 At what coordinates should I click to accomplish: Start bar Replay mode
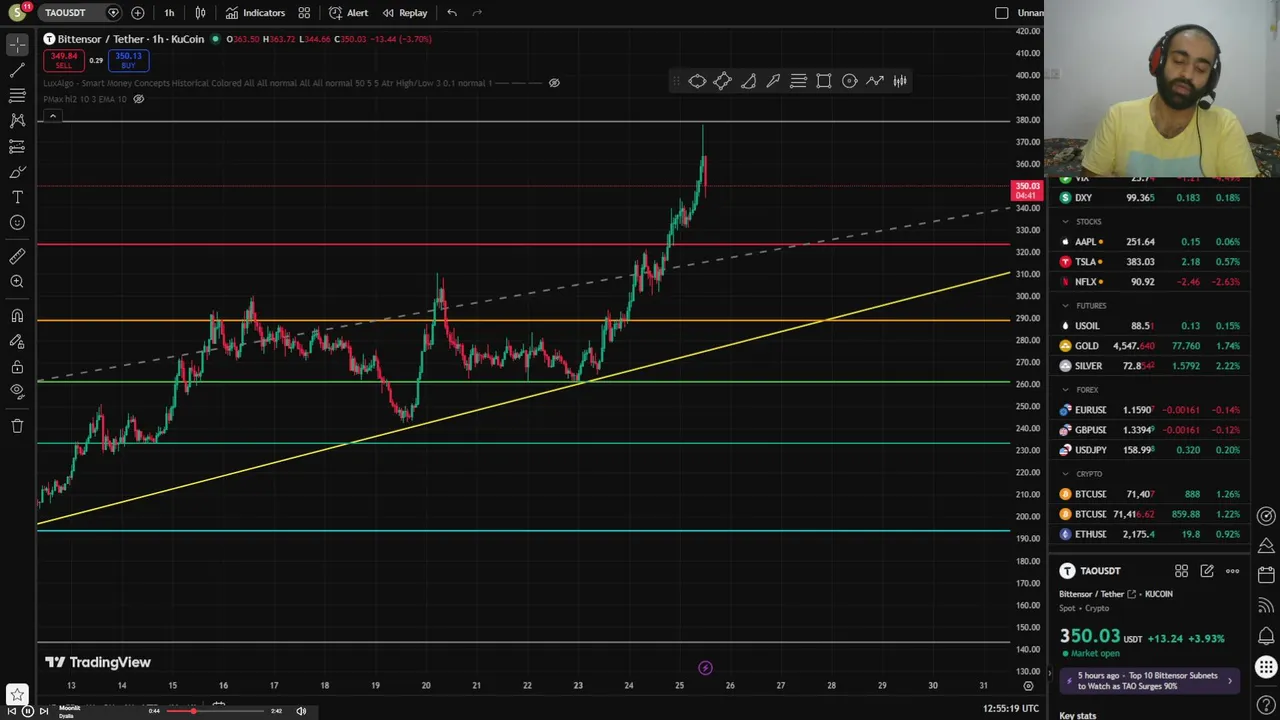pyautogui.click(x=405, y=13)
